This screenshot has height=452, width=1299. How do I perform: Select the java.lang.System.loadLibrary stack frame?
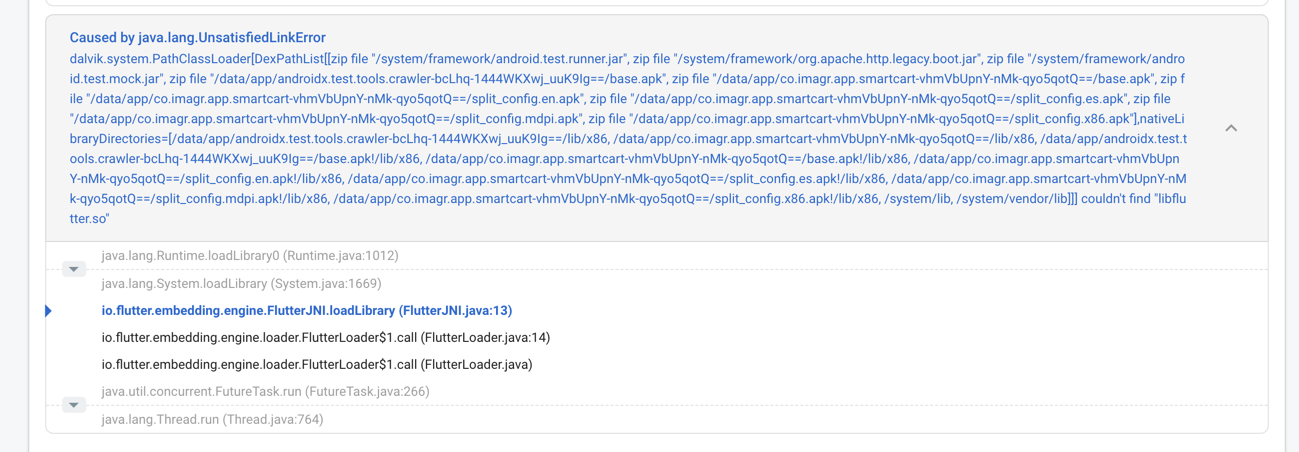[241, 284]
